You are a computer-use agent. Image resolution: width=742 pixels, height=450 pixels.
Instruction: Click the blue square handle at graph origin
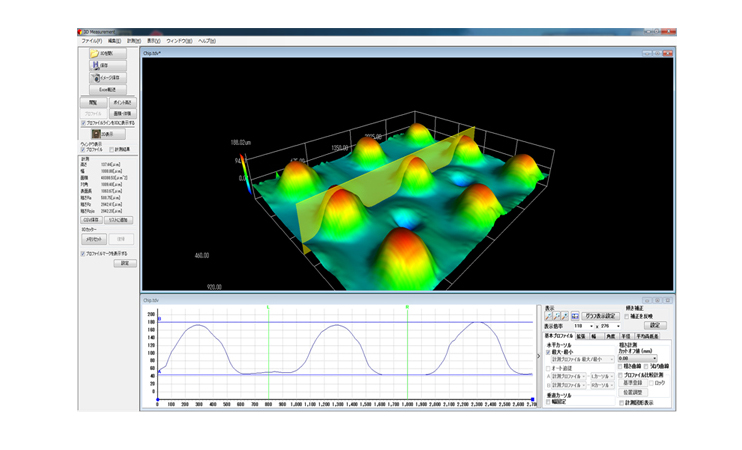tap(158, 400)
